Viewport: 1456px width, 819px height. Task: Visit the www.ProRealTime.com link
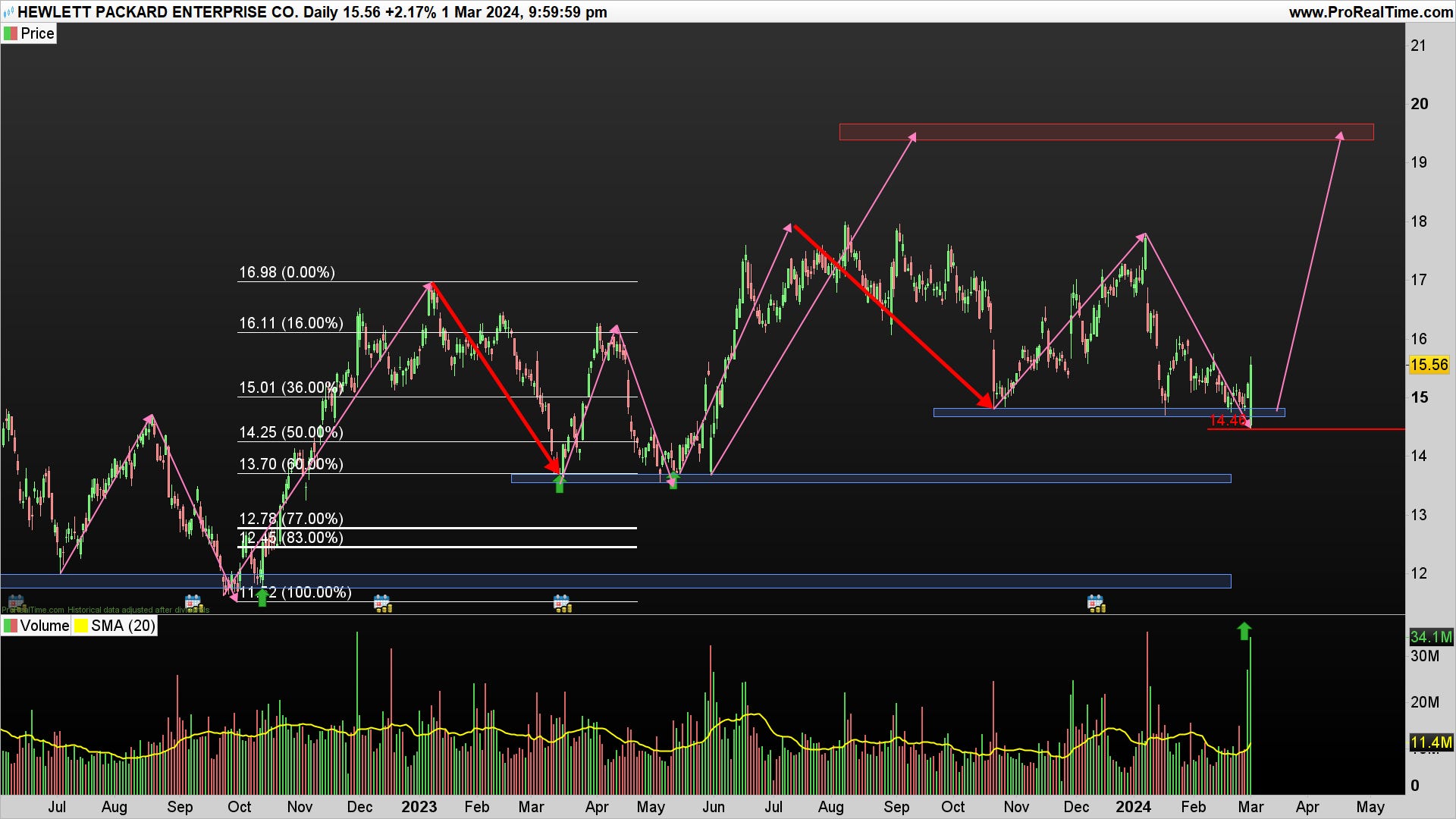pyautogui.click(x=1370, y=12)
